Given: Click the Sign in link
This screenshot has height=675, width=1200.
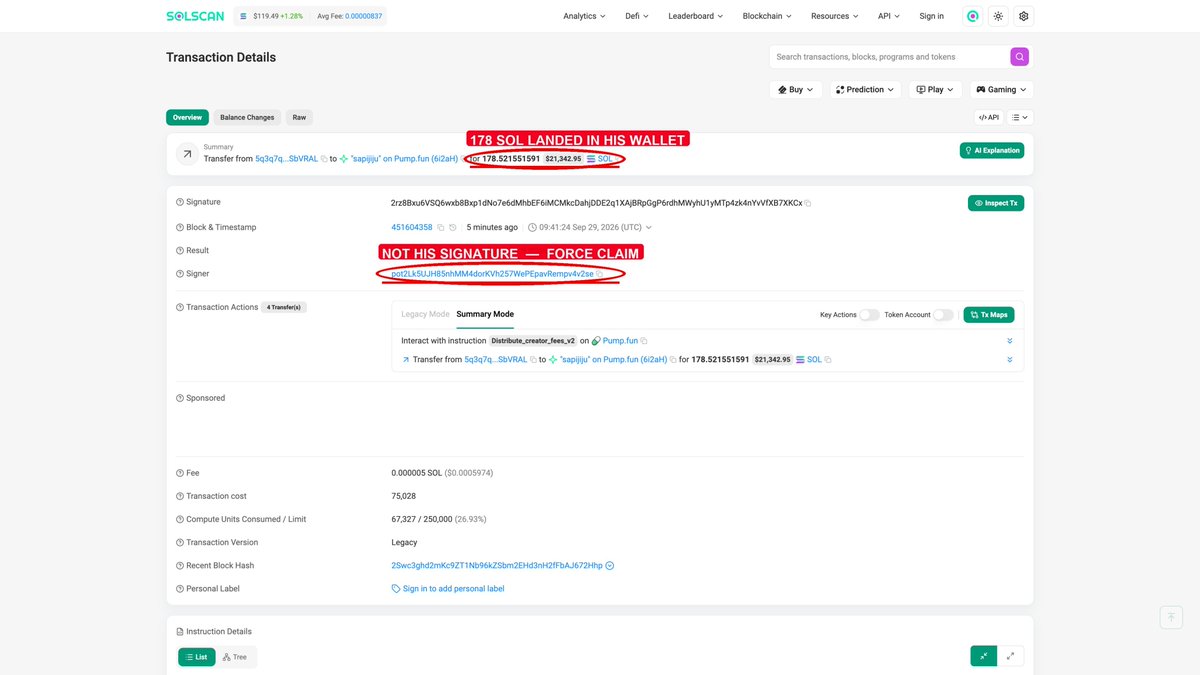Looking at the screenshot, I should pos(931,16).
